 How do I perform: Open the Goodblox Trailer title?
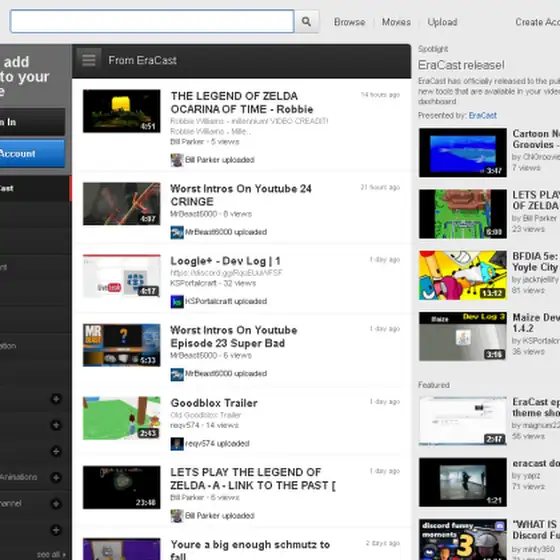pyautogui.click(x=214, y=403)
